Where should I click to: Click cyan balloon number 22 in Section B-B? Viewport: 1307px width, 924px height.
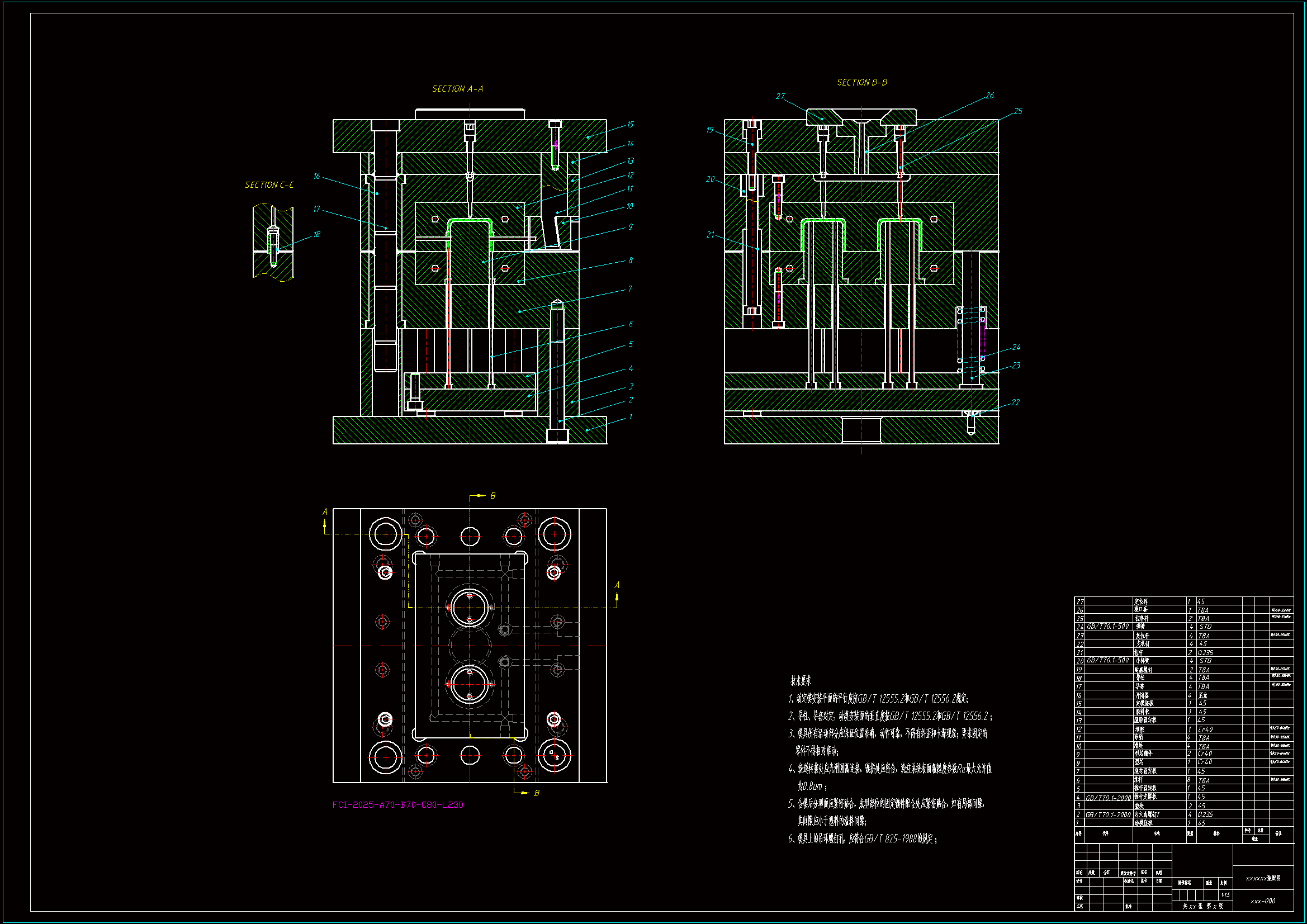(1016, 402)
